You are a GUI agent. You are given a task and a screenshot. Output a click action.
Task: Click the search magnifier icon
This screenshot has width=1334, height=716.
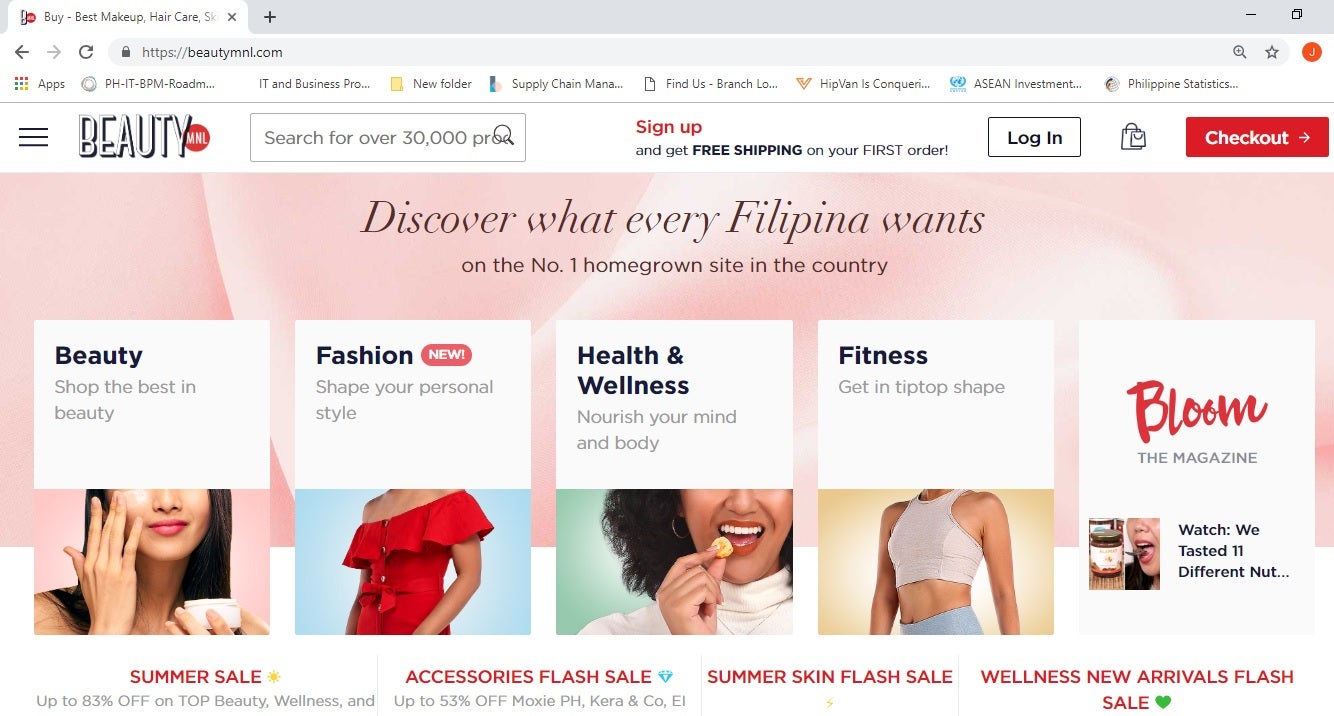(504, 136)
